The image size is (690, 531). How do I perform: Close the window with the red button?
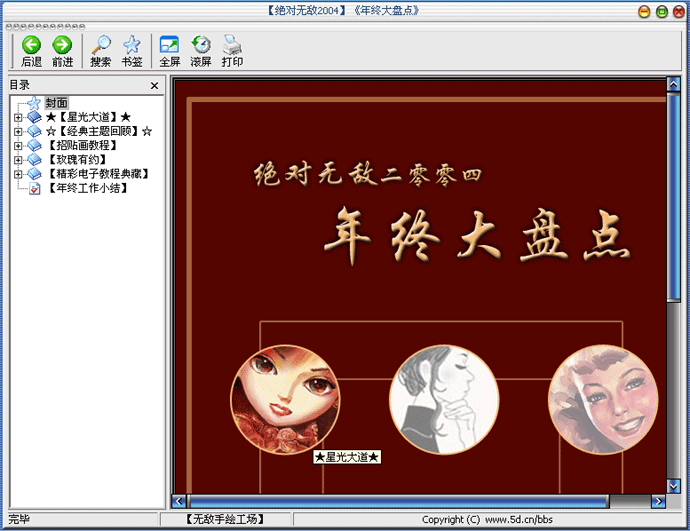click(x=679, y=11)
